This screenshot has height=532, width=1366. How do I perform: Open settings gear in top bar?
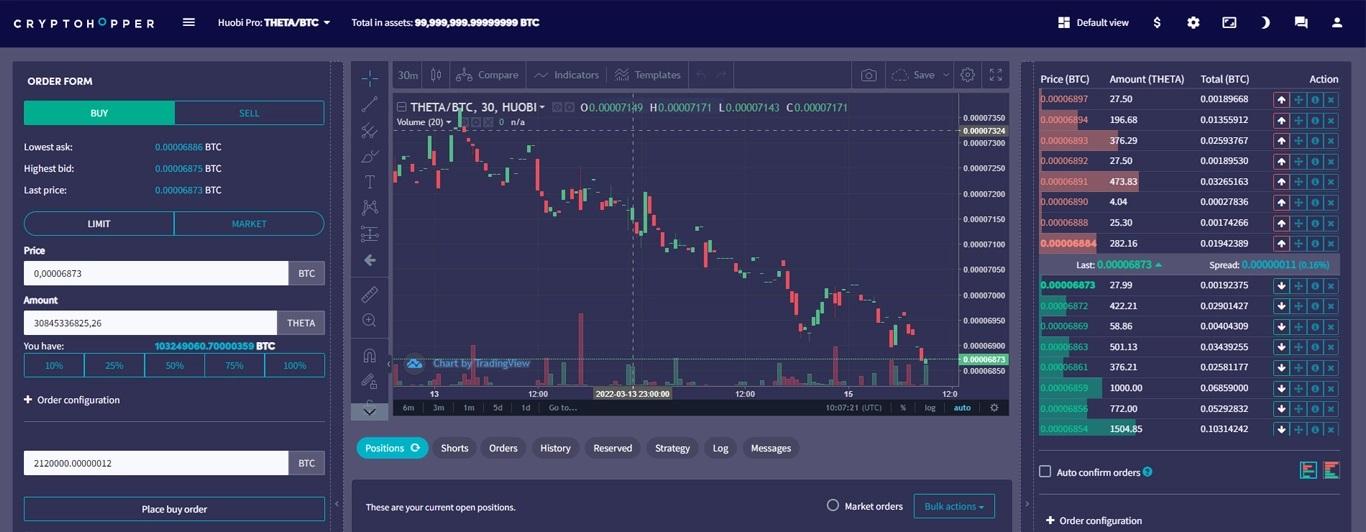point(1193,22)
